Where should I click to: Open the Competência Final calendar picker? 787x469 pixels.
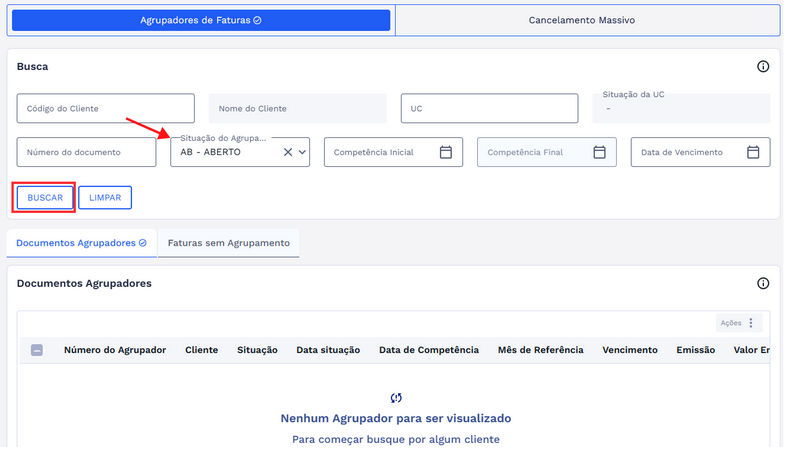(600, 152)
